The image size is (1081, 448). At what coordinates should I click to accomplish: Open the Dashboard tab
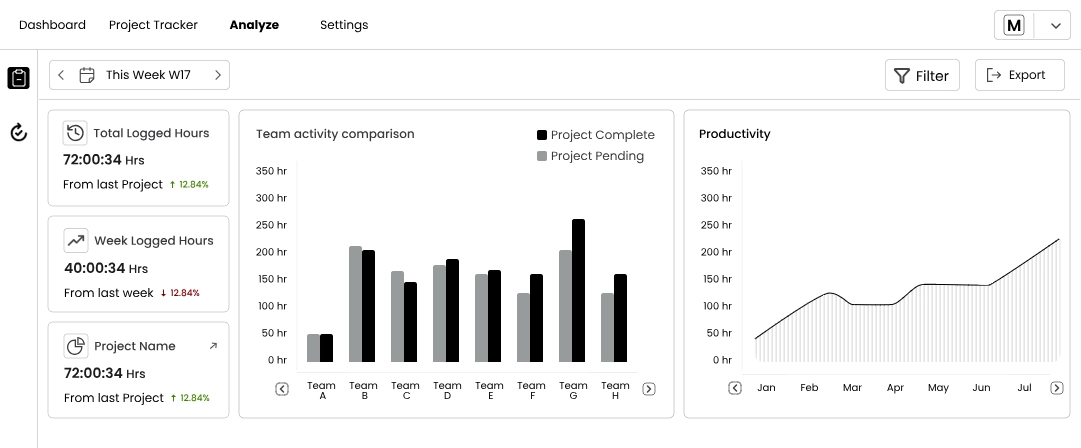[x=52, y=25]
